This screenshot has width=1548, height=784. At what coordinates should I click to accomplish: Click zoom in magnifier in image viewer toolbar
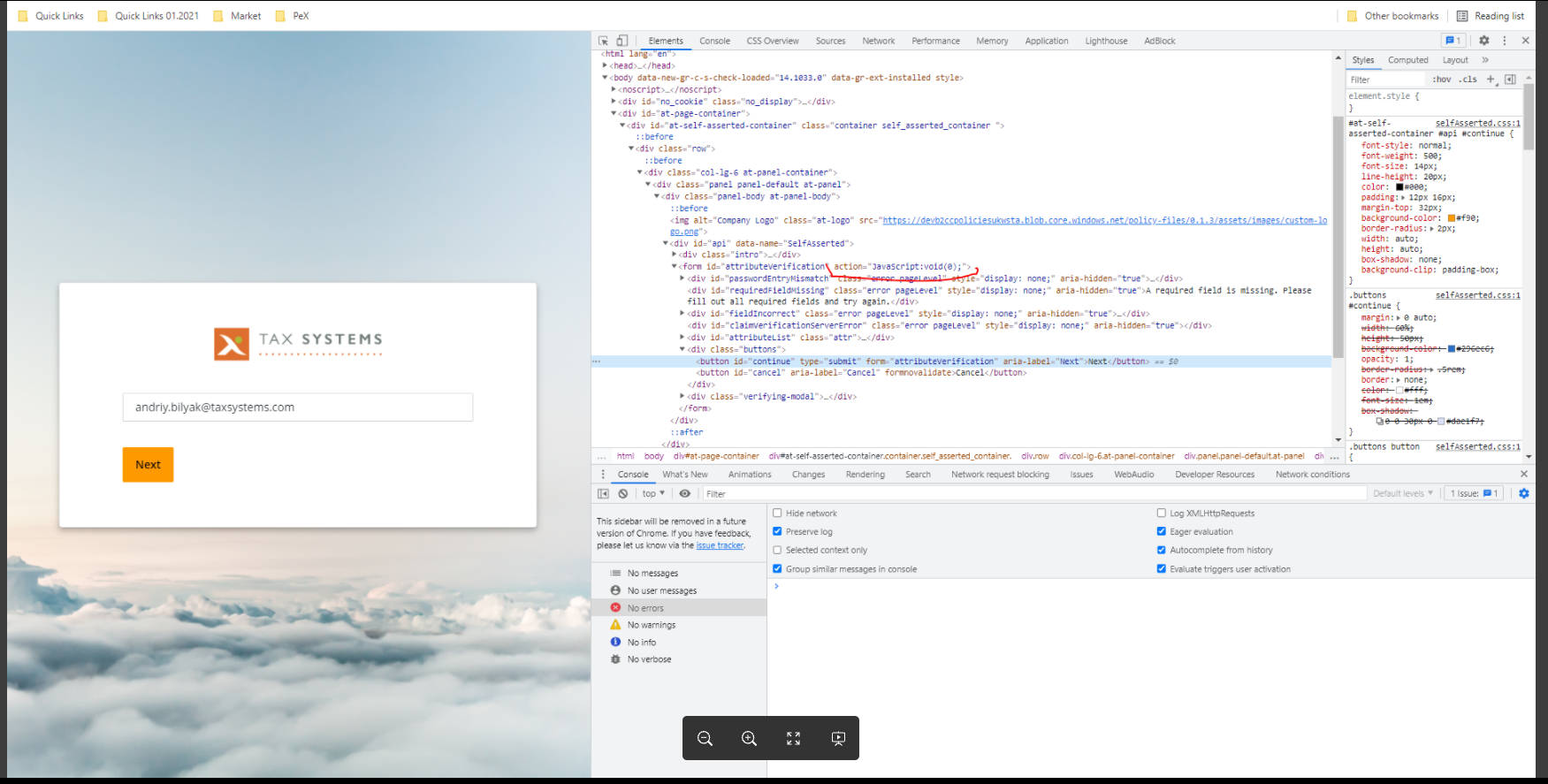pyautogui.click(x=749, y=738)
